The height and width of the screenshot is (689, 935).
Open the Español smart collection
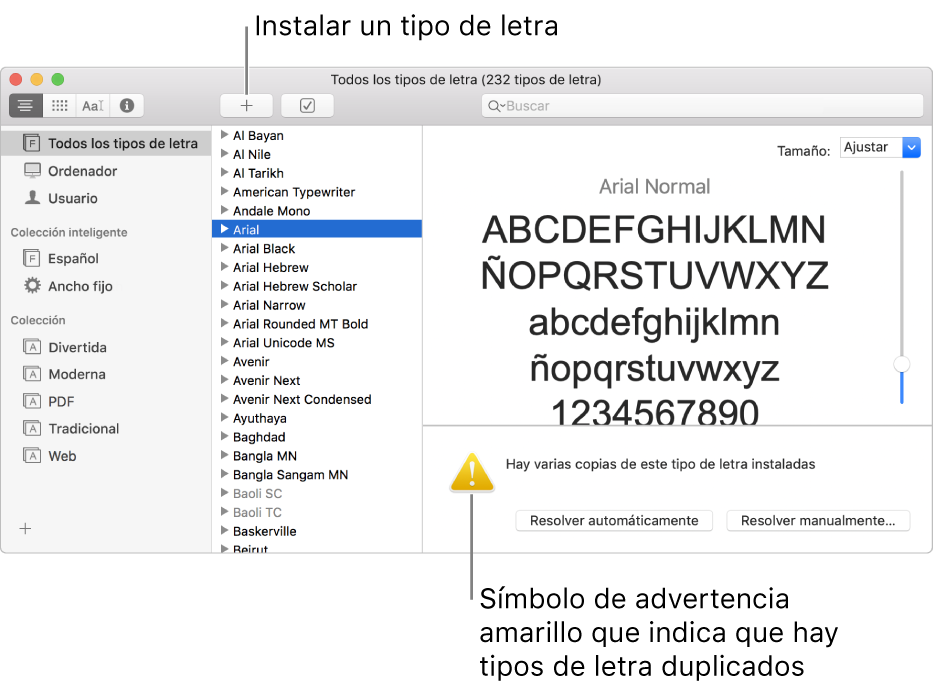pos(106,258)
